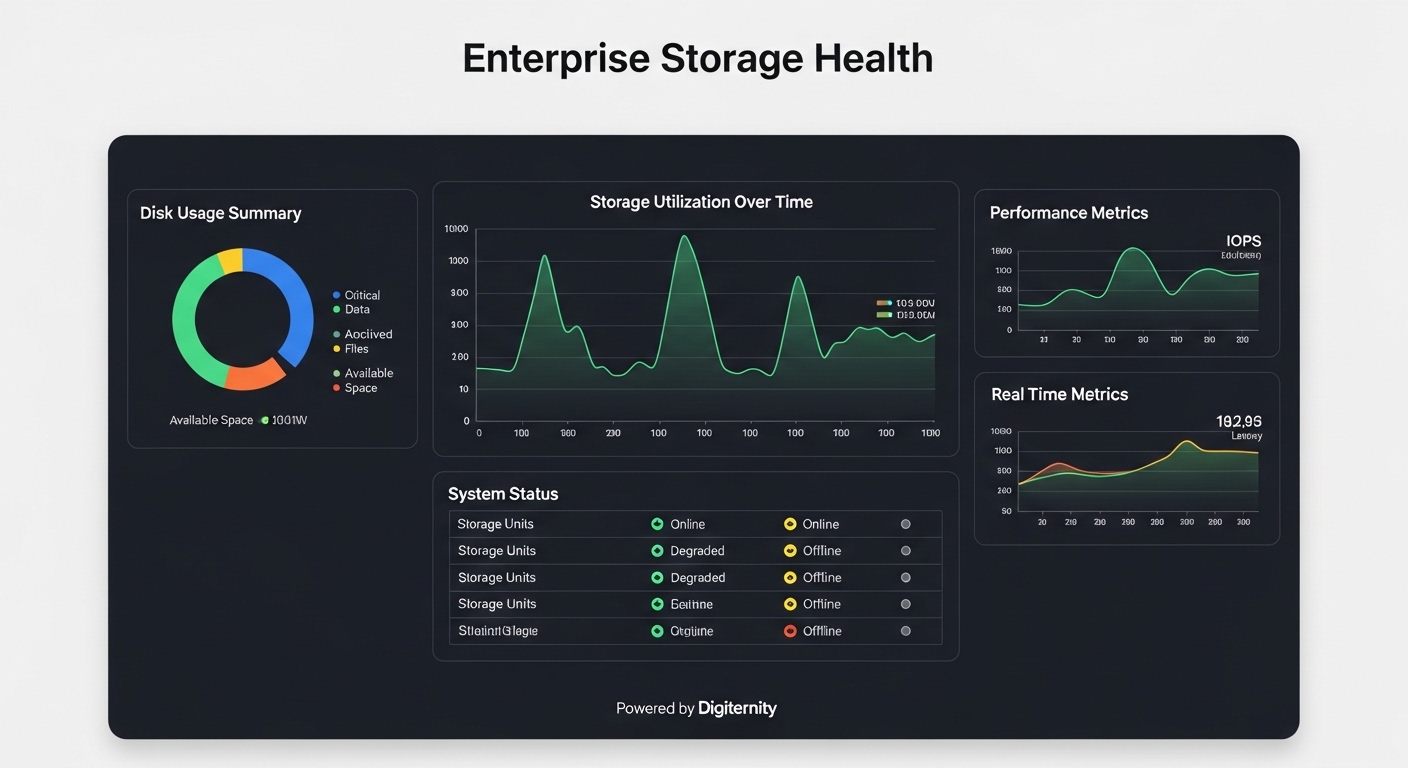Click the green icon in the last status row
1408x768 pixels.
point(657,631)
